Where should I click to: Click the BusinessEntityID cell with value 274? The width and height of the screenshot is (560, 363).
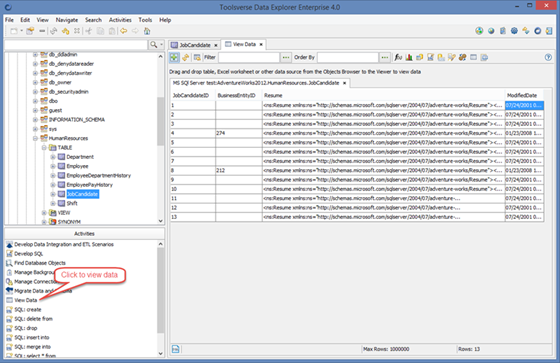click(x=239, y=133)
